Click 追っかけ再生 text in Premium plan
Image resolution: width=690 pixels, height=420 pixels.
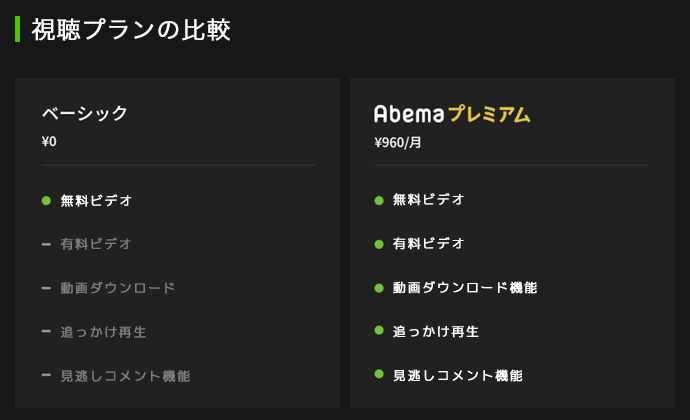pos(436,332)
